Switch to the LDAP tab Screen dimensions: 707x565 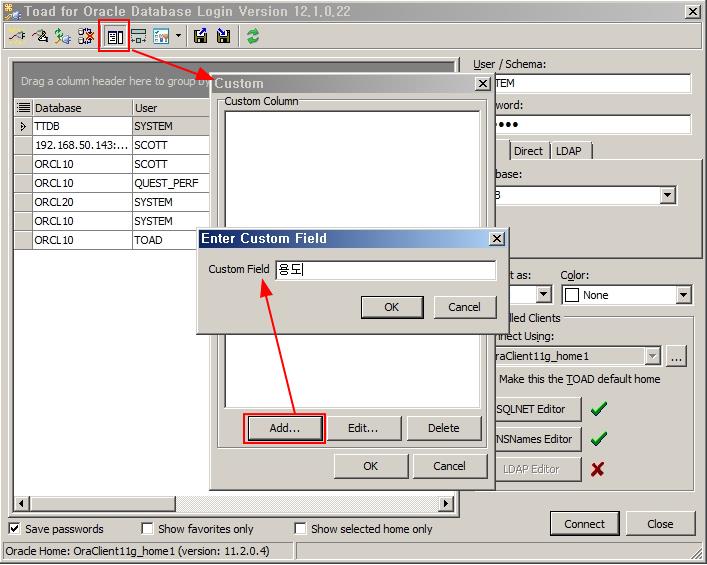(x=569, y=151)
